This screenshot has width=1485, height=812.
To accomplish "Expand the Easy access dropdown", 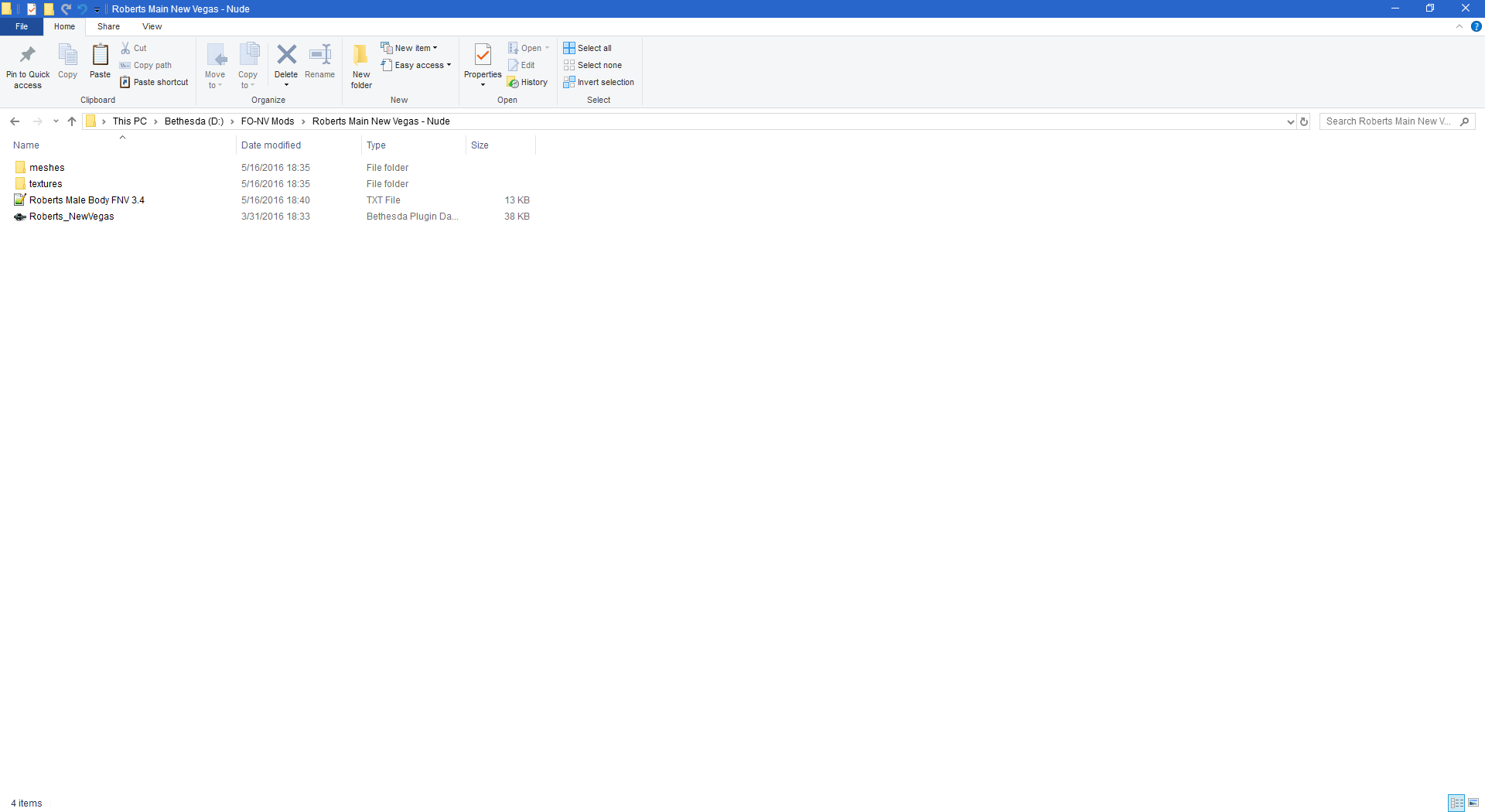I will (x=416, y=65).
